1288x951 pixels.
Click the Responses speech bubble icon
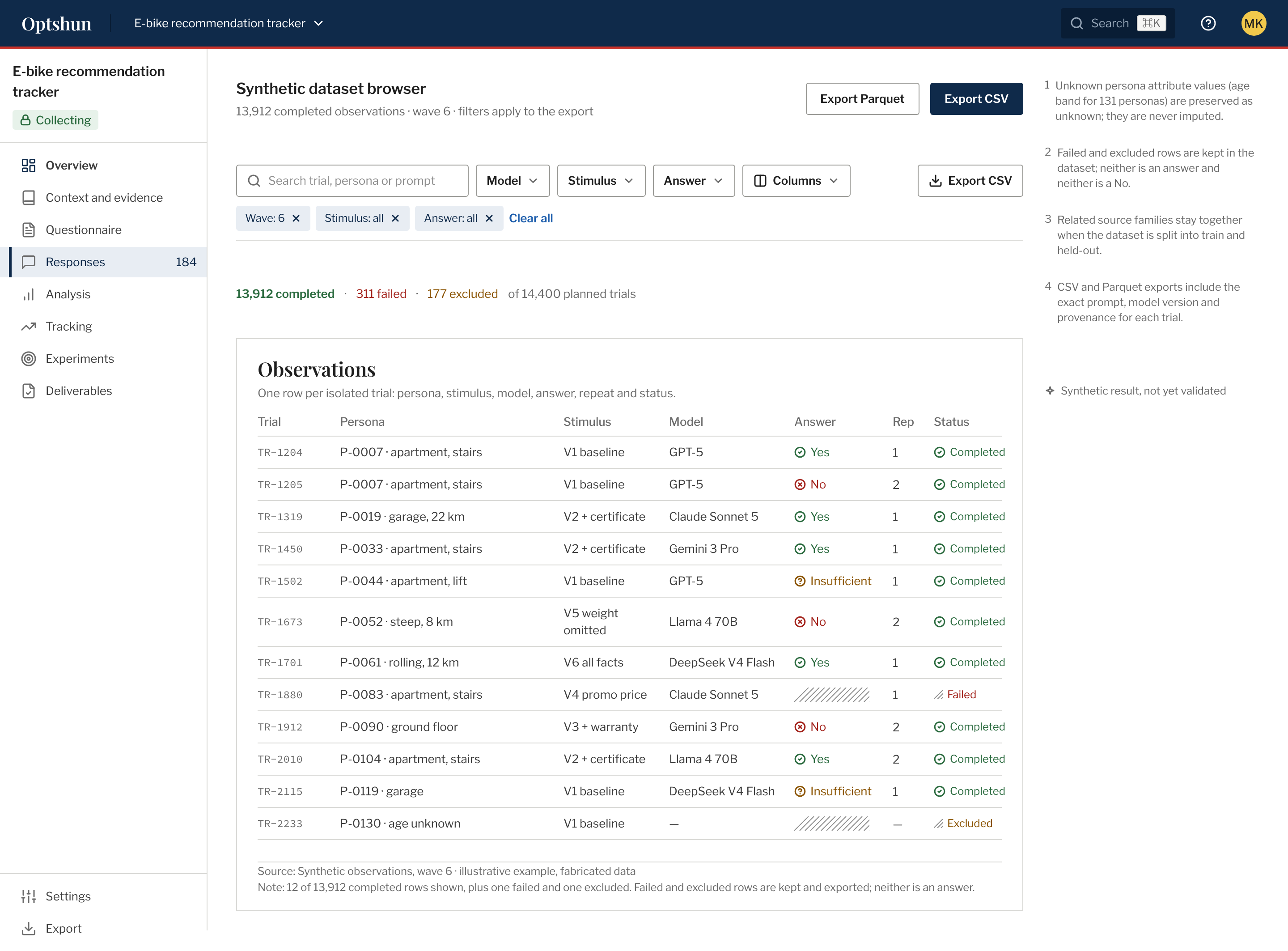click(x=29, y=263)
